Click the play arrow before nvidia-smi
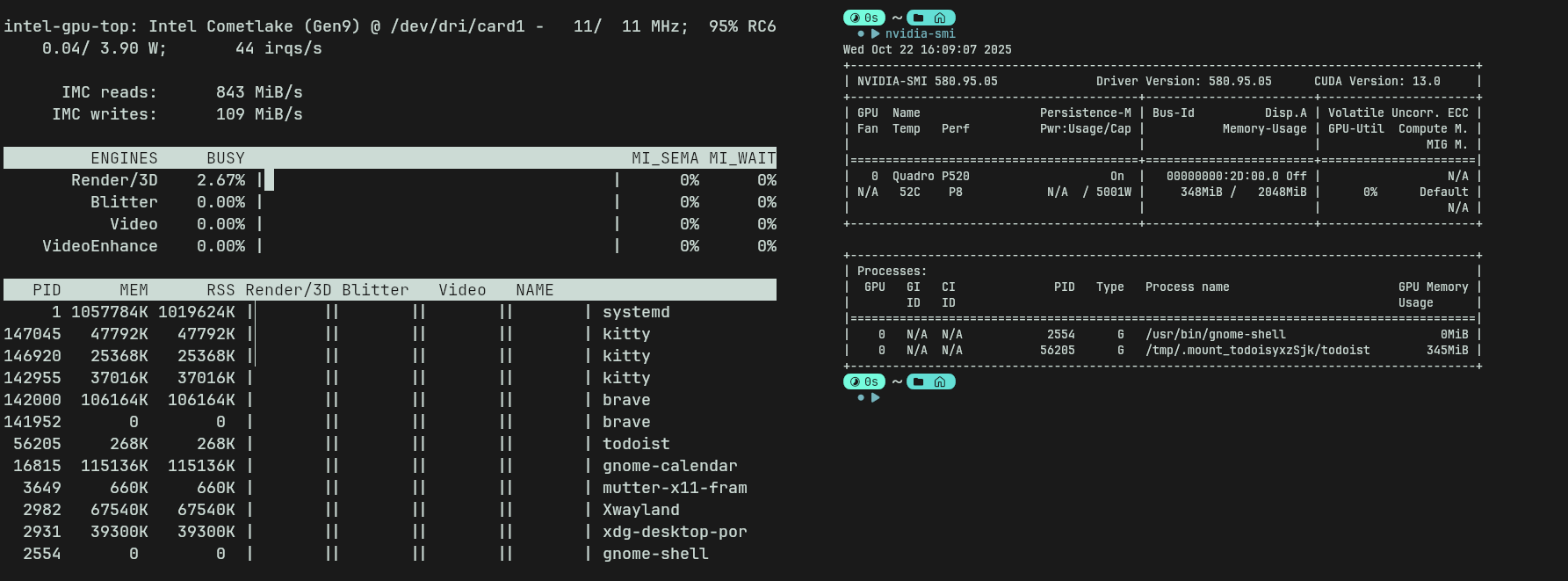 click(x=875, y=34)
